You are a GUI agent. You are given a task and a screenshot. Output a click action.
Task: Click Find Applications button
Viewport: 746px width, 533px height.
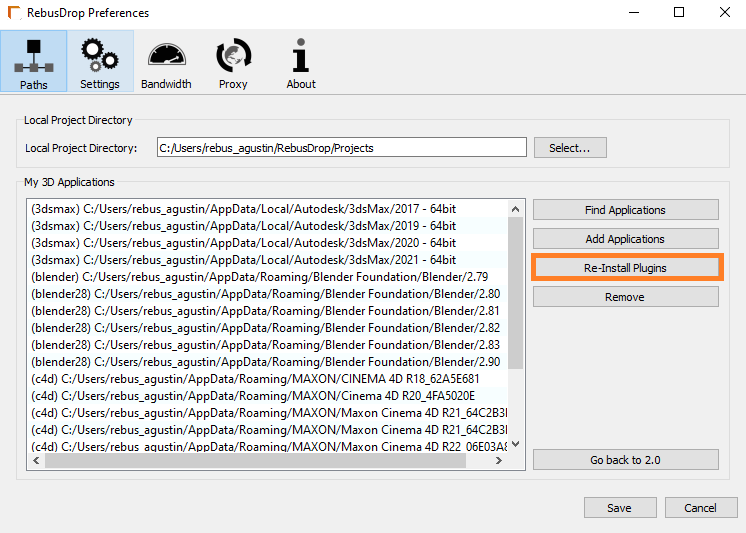pyautogui.click(x=625, y=210)
